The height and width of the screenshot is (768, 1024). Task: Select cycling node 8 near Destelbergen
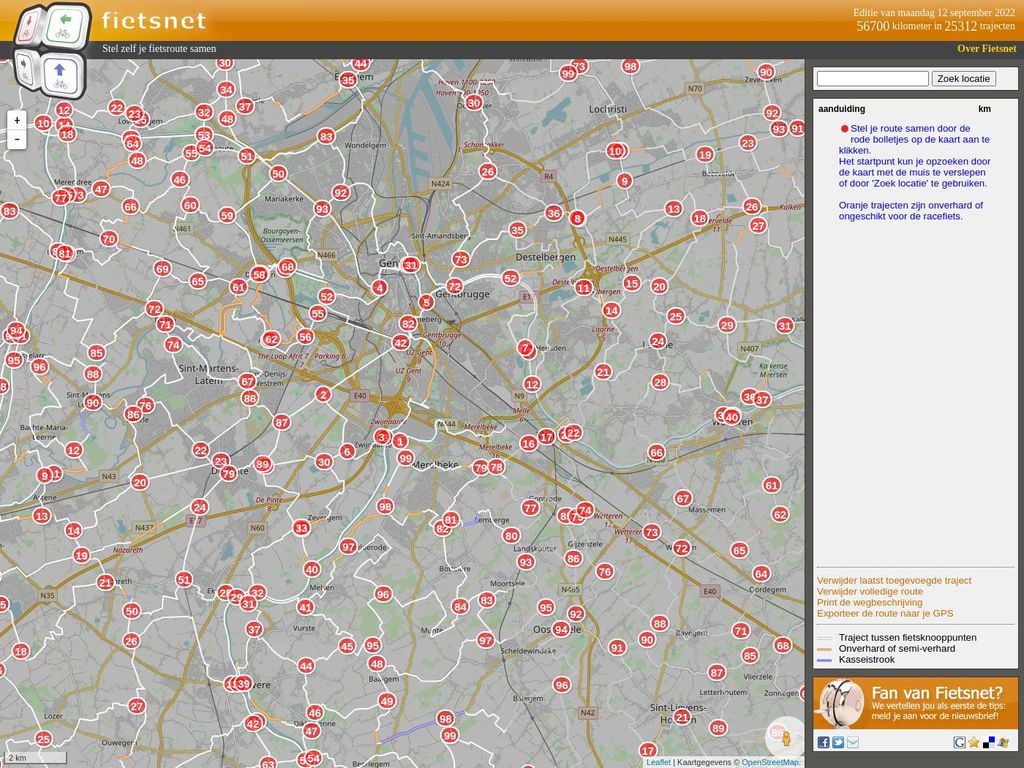pyautogui.click(x=577, y=219)
